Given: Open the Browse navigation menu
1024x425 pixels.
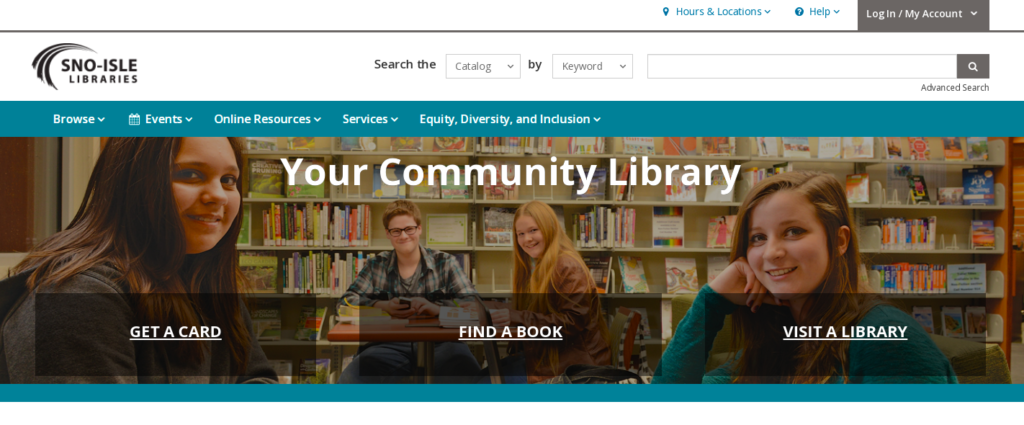Looking at the screenshot, I should click(x=79, y=119).
